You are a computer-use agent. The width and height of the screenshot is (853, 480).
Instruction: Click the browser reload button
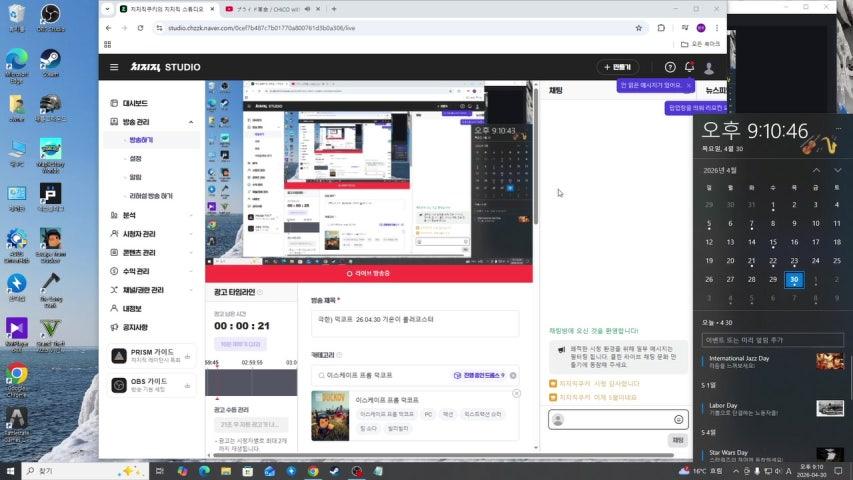[x=140, y=28]
